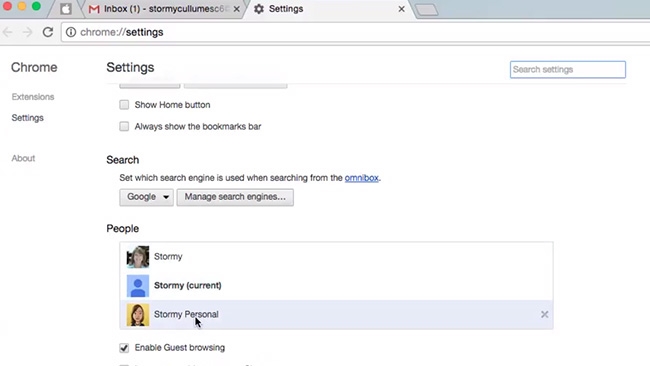Focus the Search settings field
Viewport: 650px width, 366px height.
tap(568, 69)
